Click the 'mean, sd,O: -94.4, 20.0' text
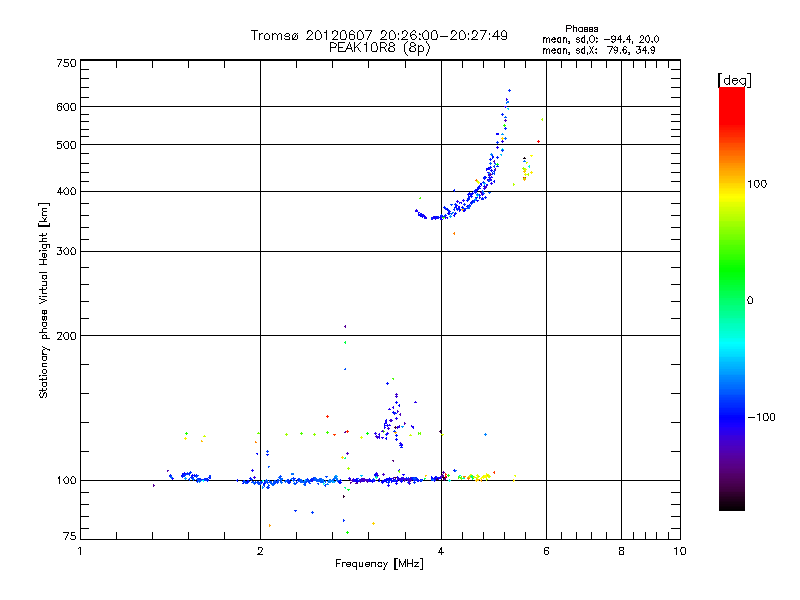 click(601, 39)
